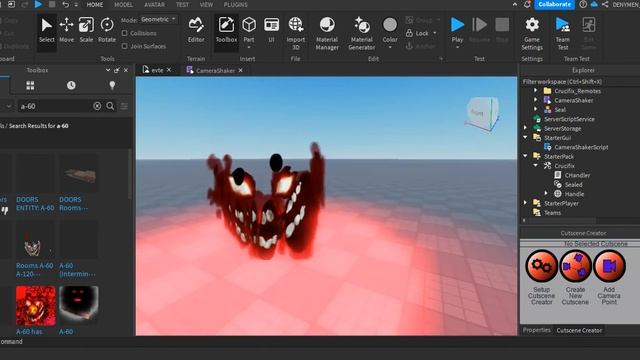Image resolution: width=640 pixels, height=360 pixels.
Task: Open the VIEW ribbon tab
Action: click(206, 4)
